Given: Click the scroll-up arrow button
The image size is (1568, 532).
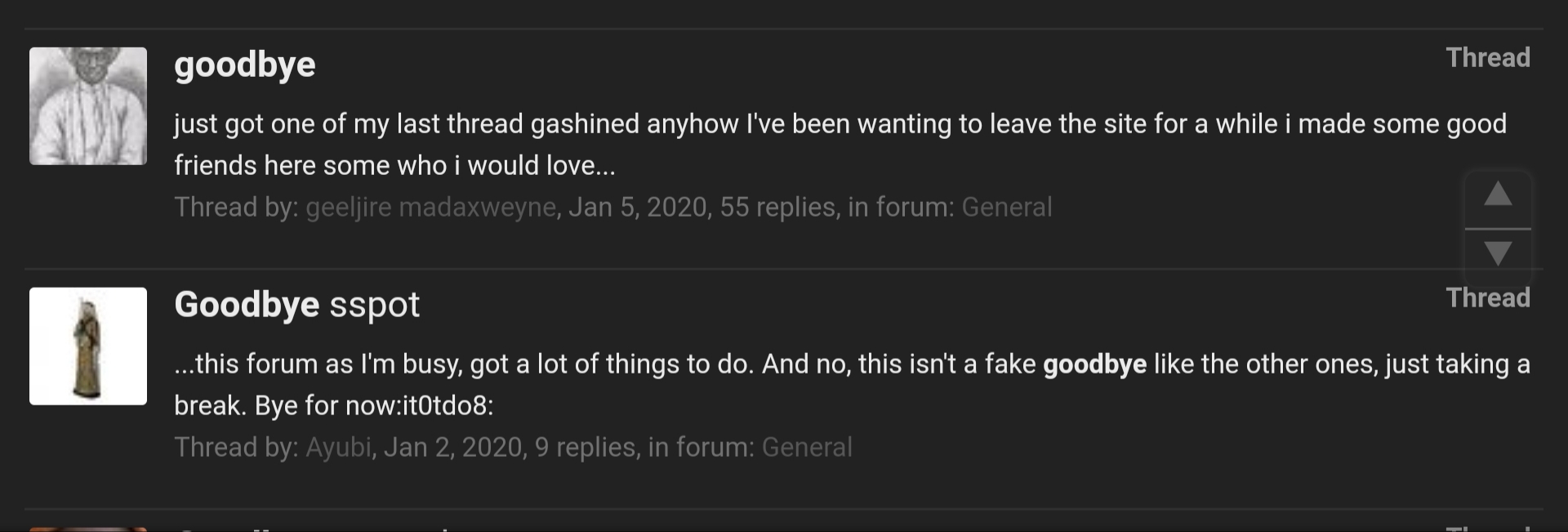Looking at the screenshot, I should pyautogui.click(x=1498, y=198).
